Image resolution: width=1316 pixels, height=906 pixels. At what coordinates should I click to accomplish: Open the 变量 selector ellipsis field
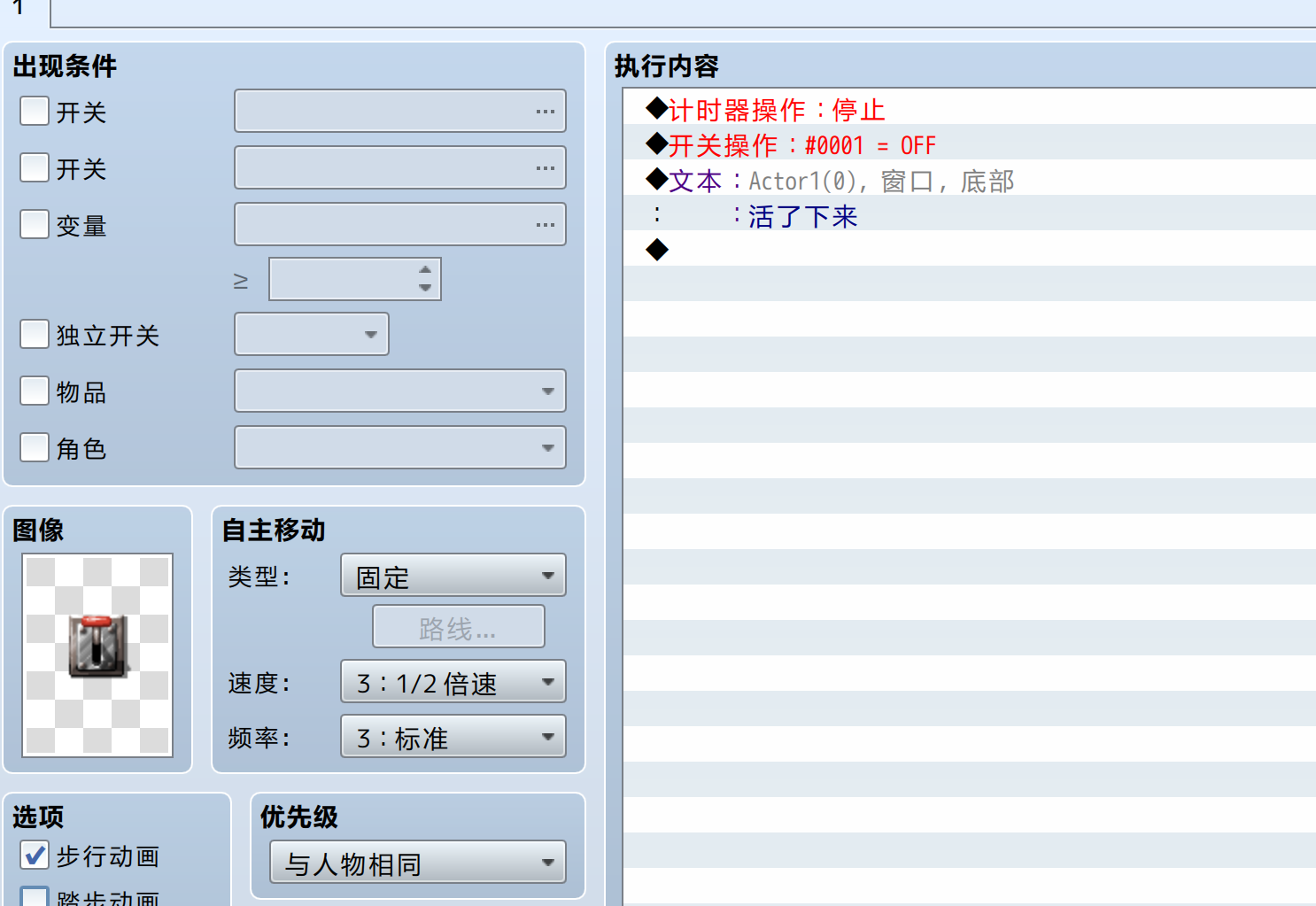pyautogui.click(x=400, y=224)
